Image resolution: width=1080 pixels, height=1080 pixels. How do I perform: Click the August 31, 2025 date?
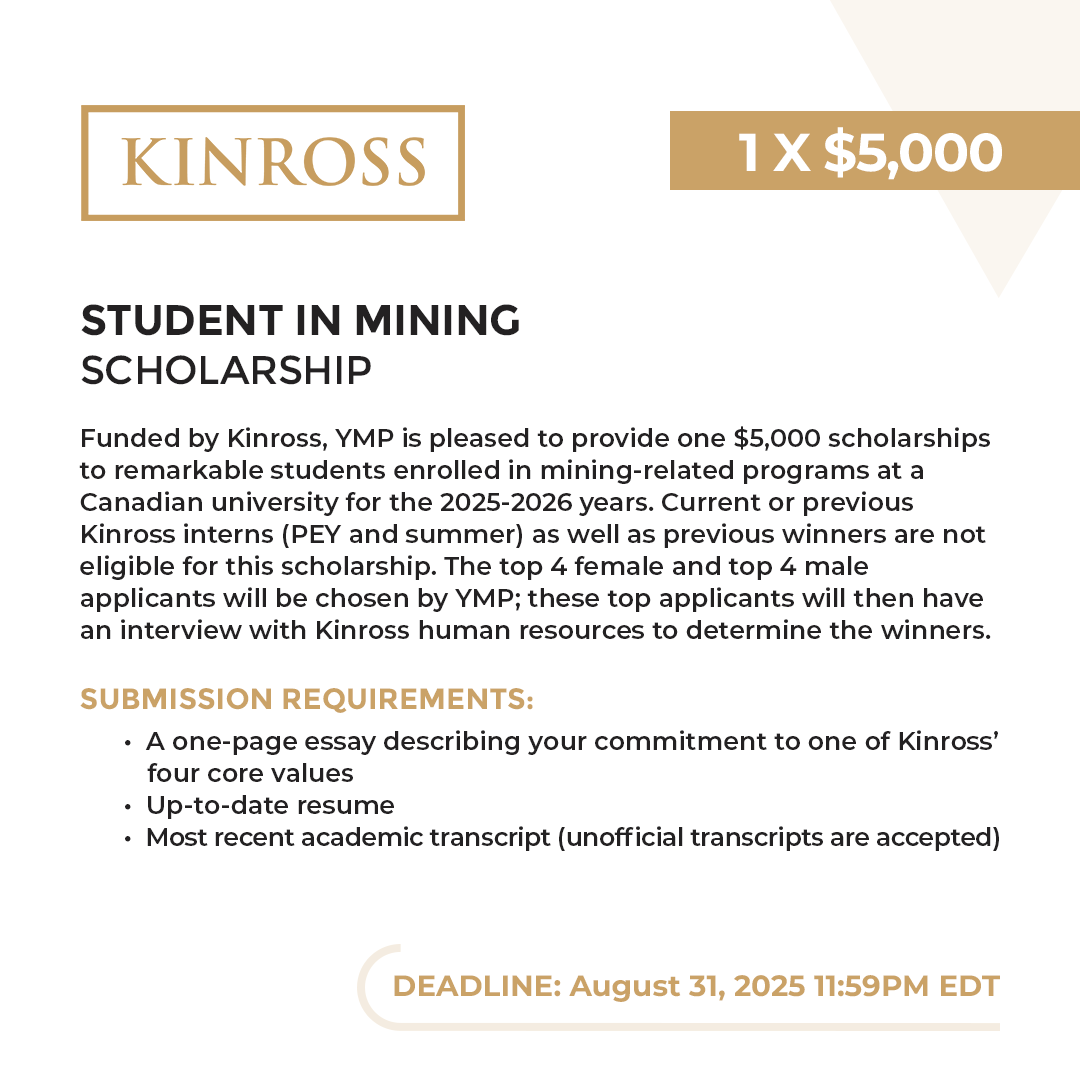coord(686,986)
